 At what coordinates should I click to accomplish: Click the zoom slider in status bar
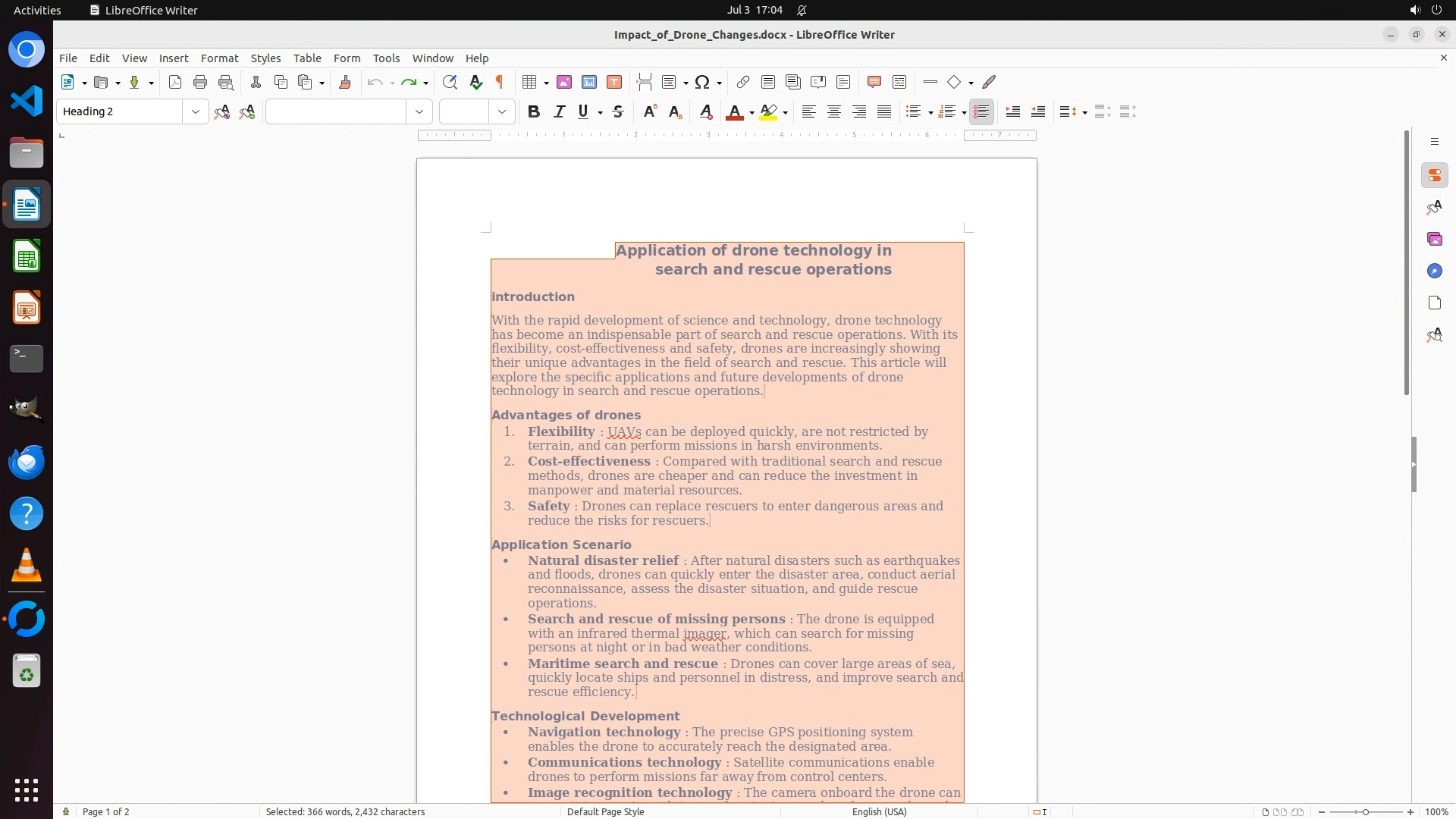click(1365, 811)
